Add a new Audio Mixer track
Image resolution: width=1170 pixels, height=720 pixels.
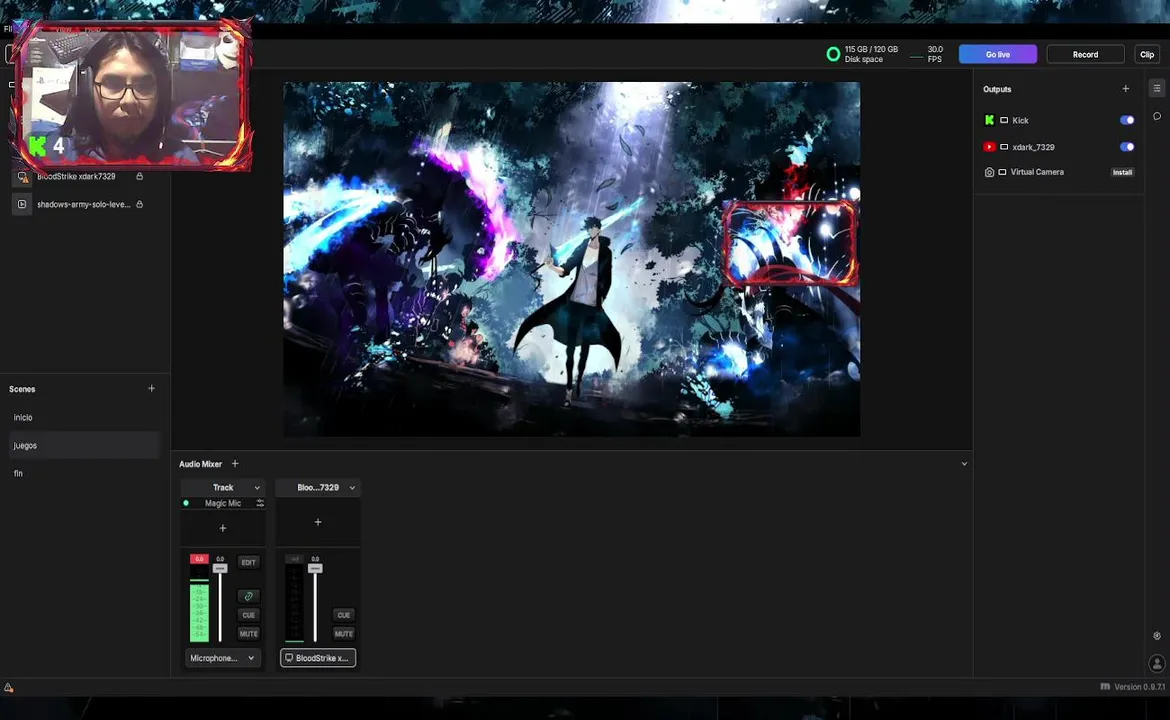tap(235, 463)
